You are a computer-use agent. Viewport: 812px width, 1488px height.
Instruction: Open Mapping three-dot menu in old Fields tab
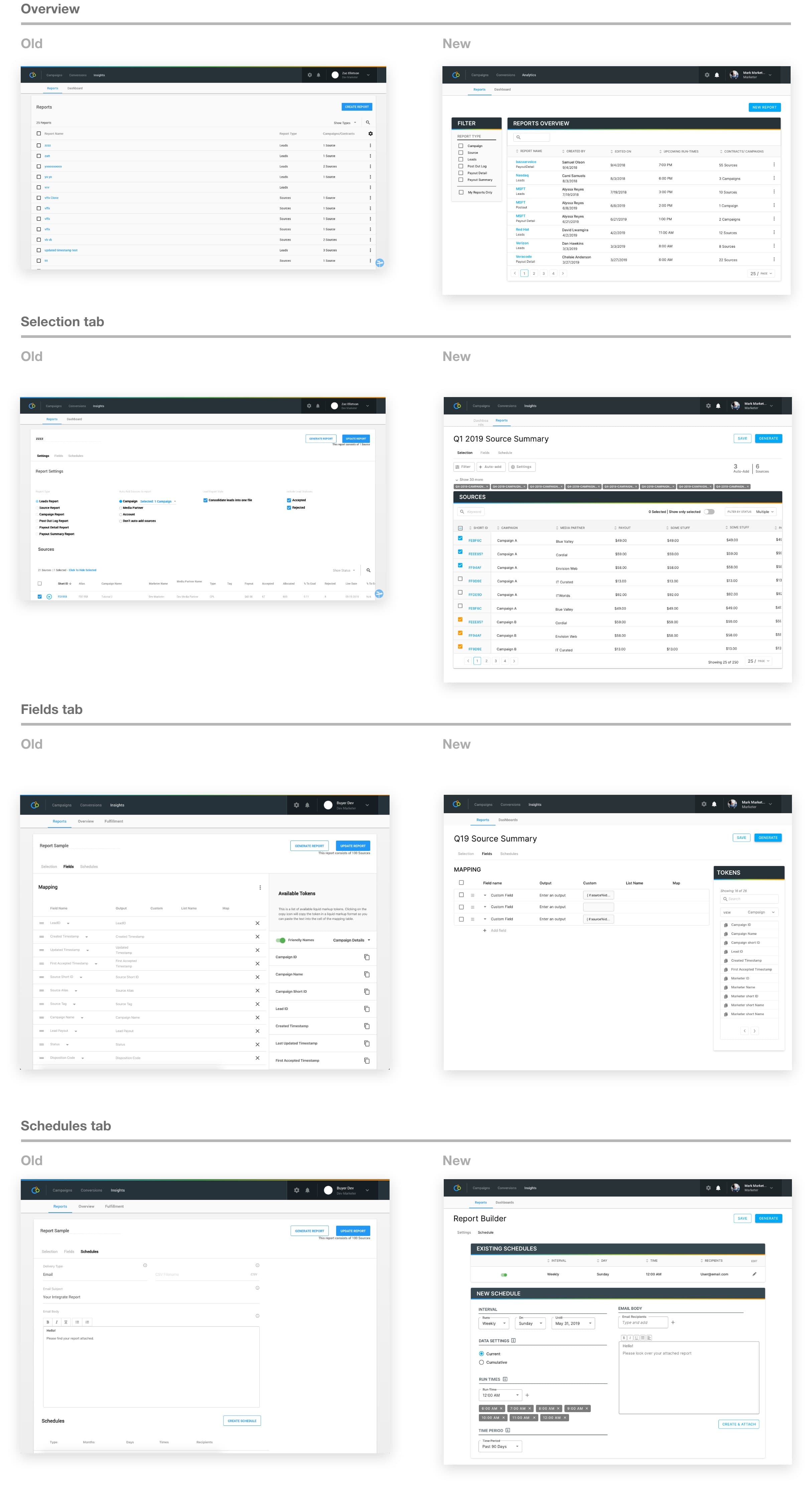click(x=260, y=887)
